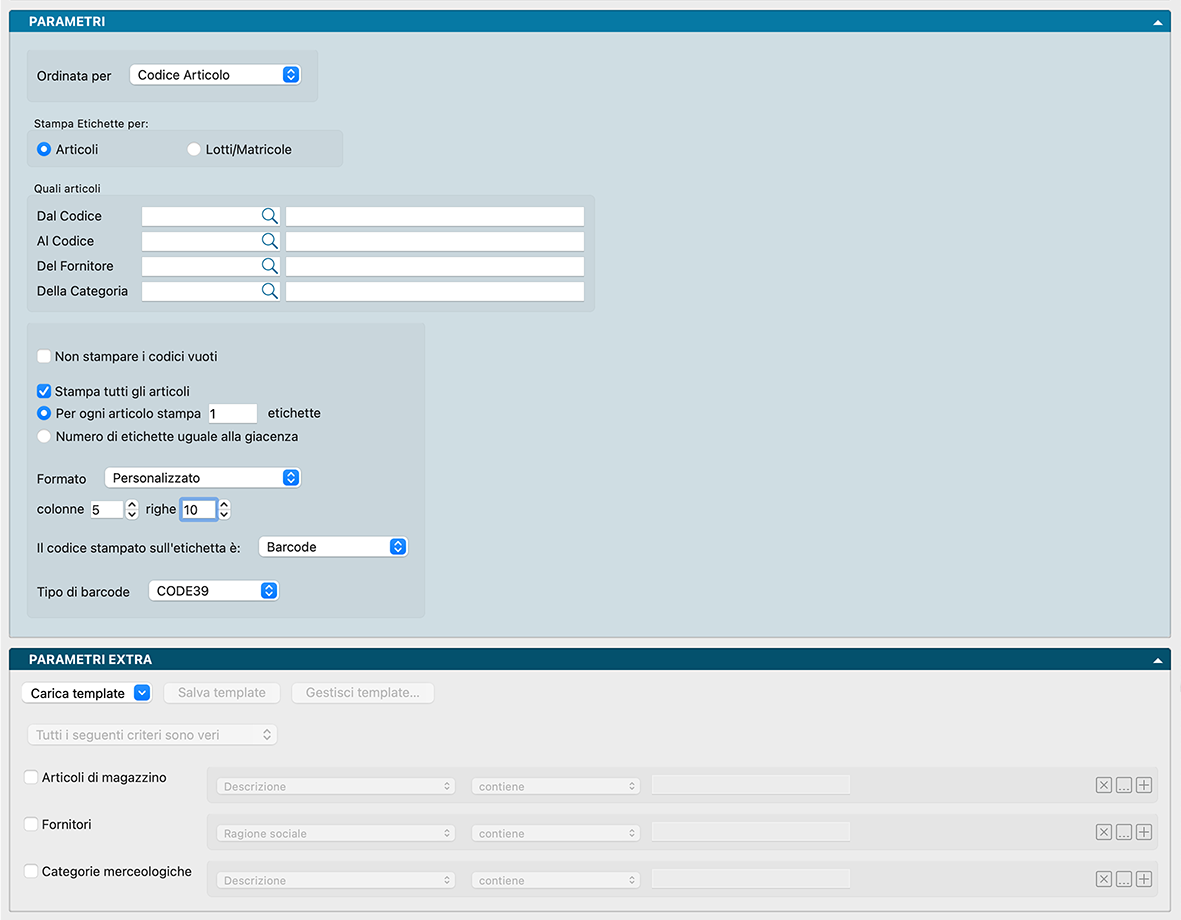Click the magnifier icon beside Dal Codice
Image resolution: width=1181 pixels, height=920 pixels.
pyautogui.click(x=269, y=216)
